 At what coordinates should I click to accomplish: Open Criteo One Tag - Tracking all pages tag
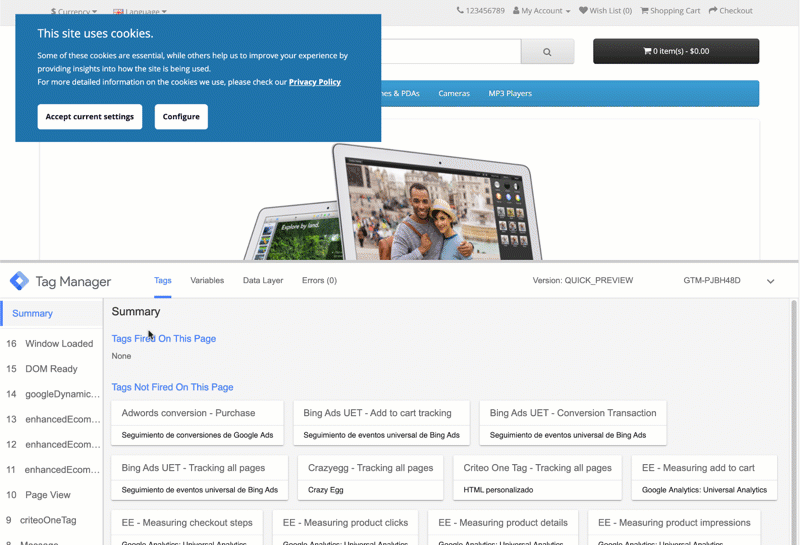click(537, 478)
